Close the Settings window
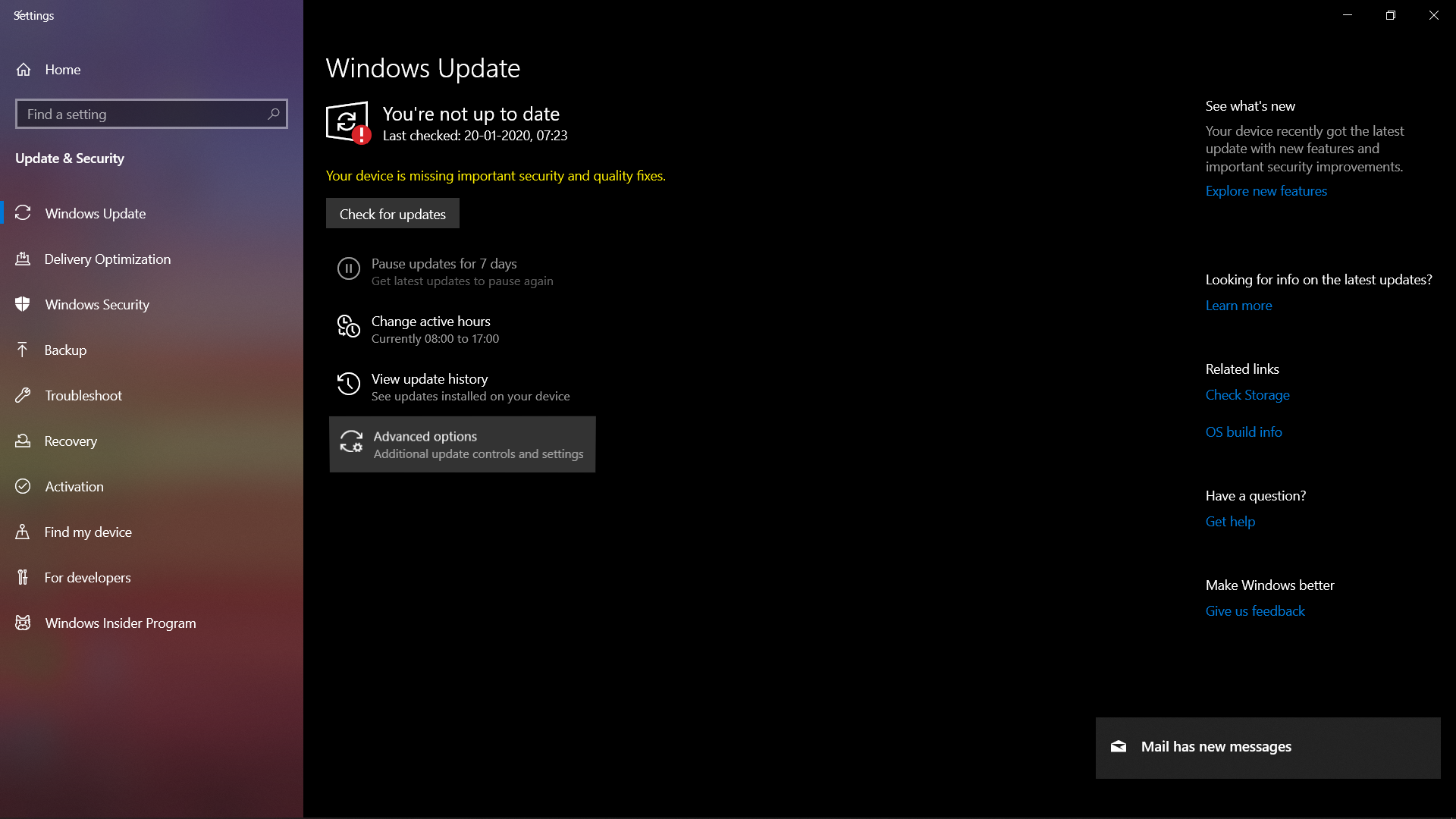This screenshot has width=1456, height=819. point(1434,15)
